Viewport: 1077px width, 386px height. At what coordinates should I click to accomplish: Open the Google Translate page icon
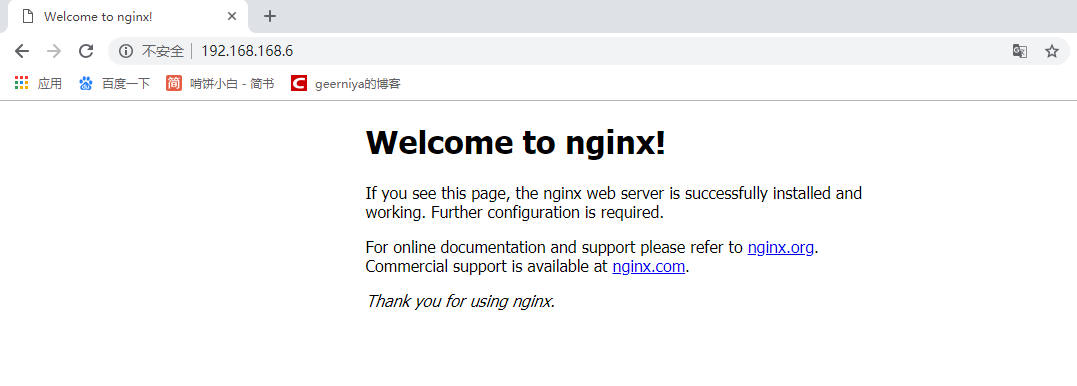tap(1020, 51)
